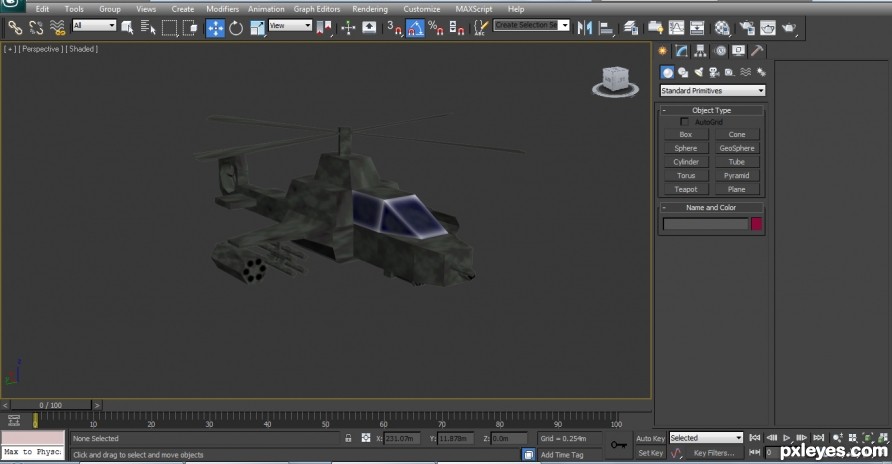
Task: Open the Edit menu
Action: tap(42, 9)
